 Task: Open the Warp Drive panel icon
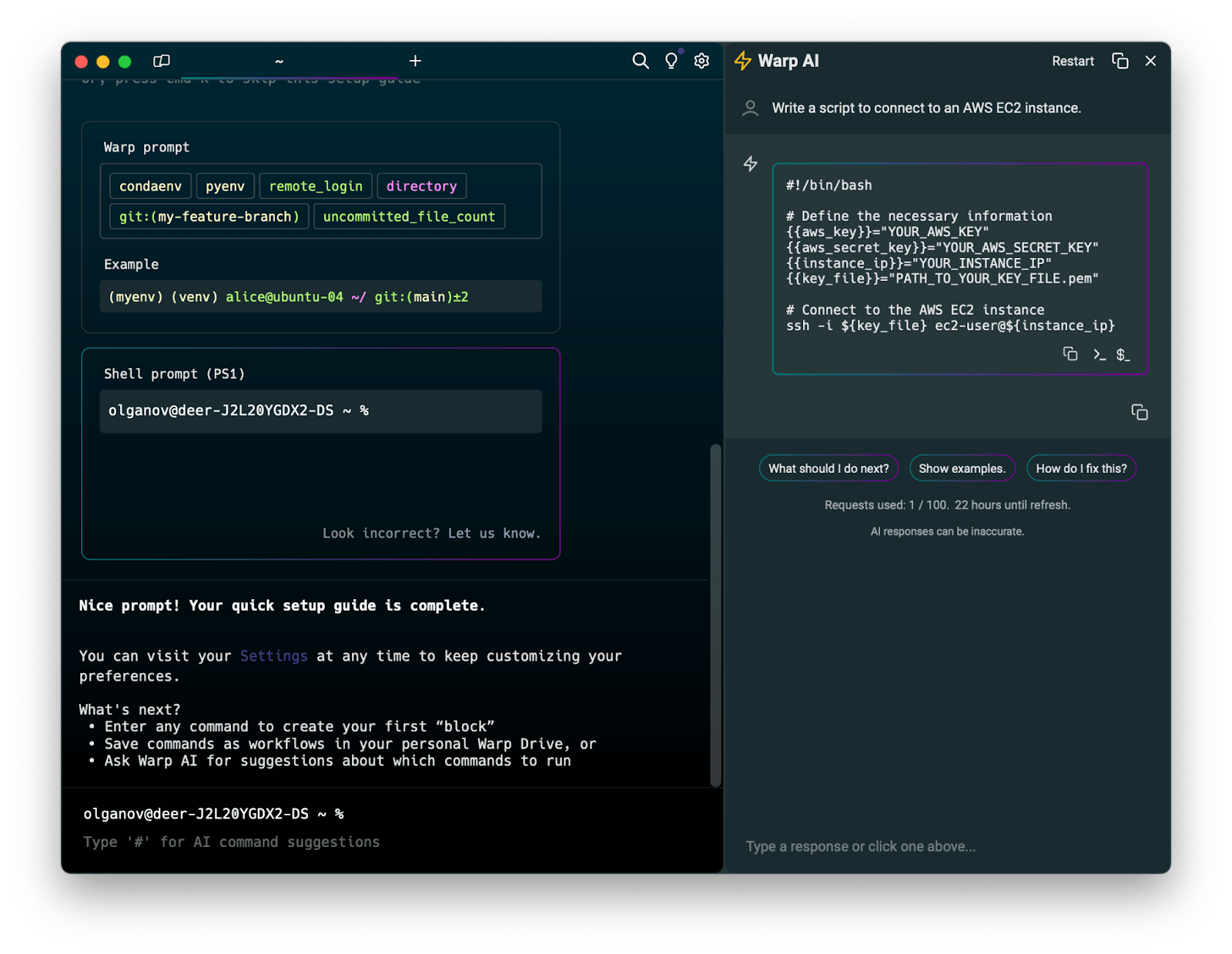(161, 61)
